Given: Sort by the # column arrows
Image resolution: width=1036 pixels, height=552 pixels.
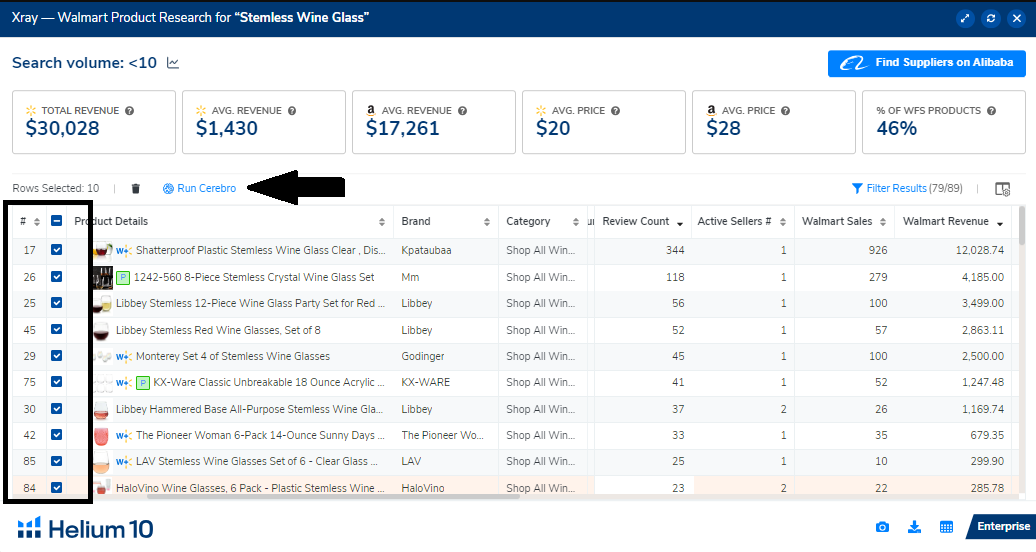Looking at the screenshot, I should coord(37,222).
